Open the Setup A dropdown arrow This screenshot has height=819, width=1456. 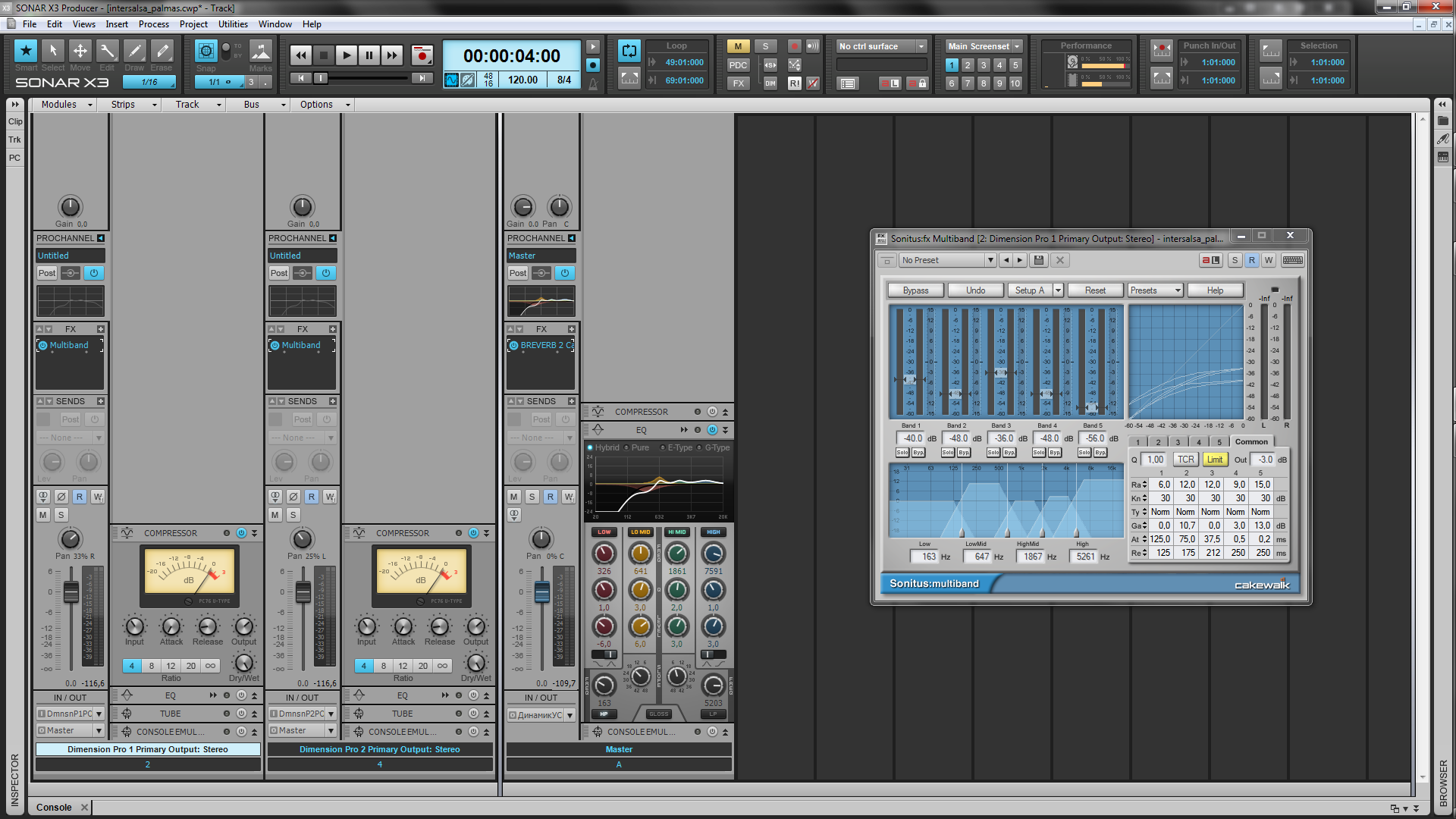(x=1058, y=290)
